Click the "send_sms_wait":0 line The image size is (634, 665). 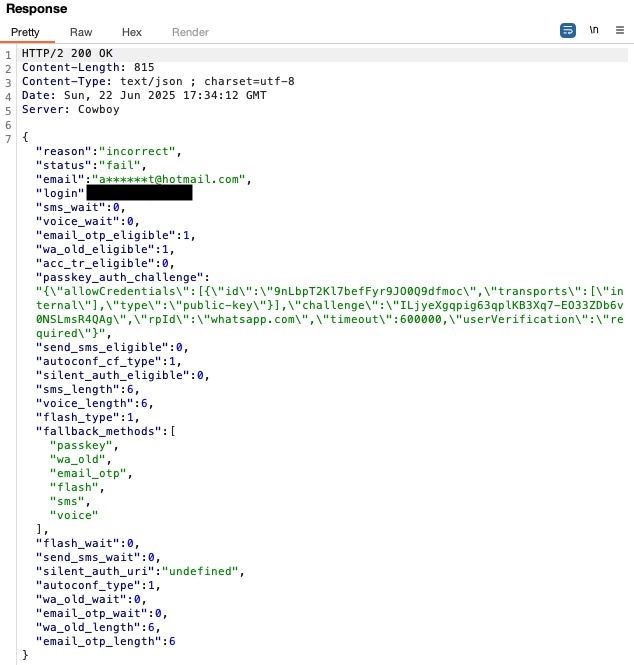click(x=98, y=557)
